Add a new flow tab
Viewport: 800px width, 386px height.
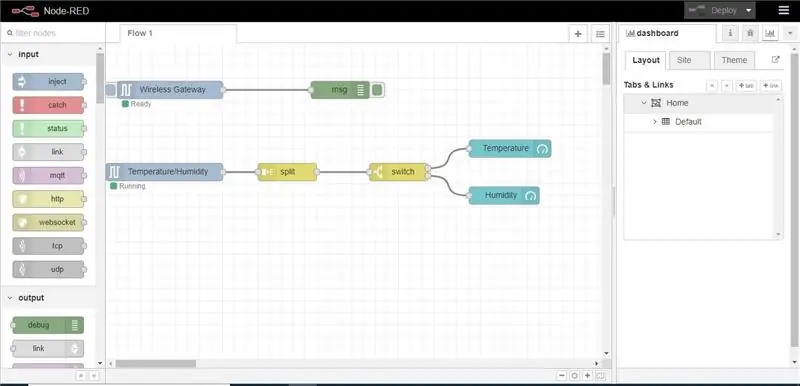coord(578,34)
